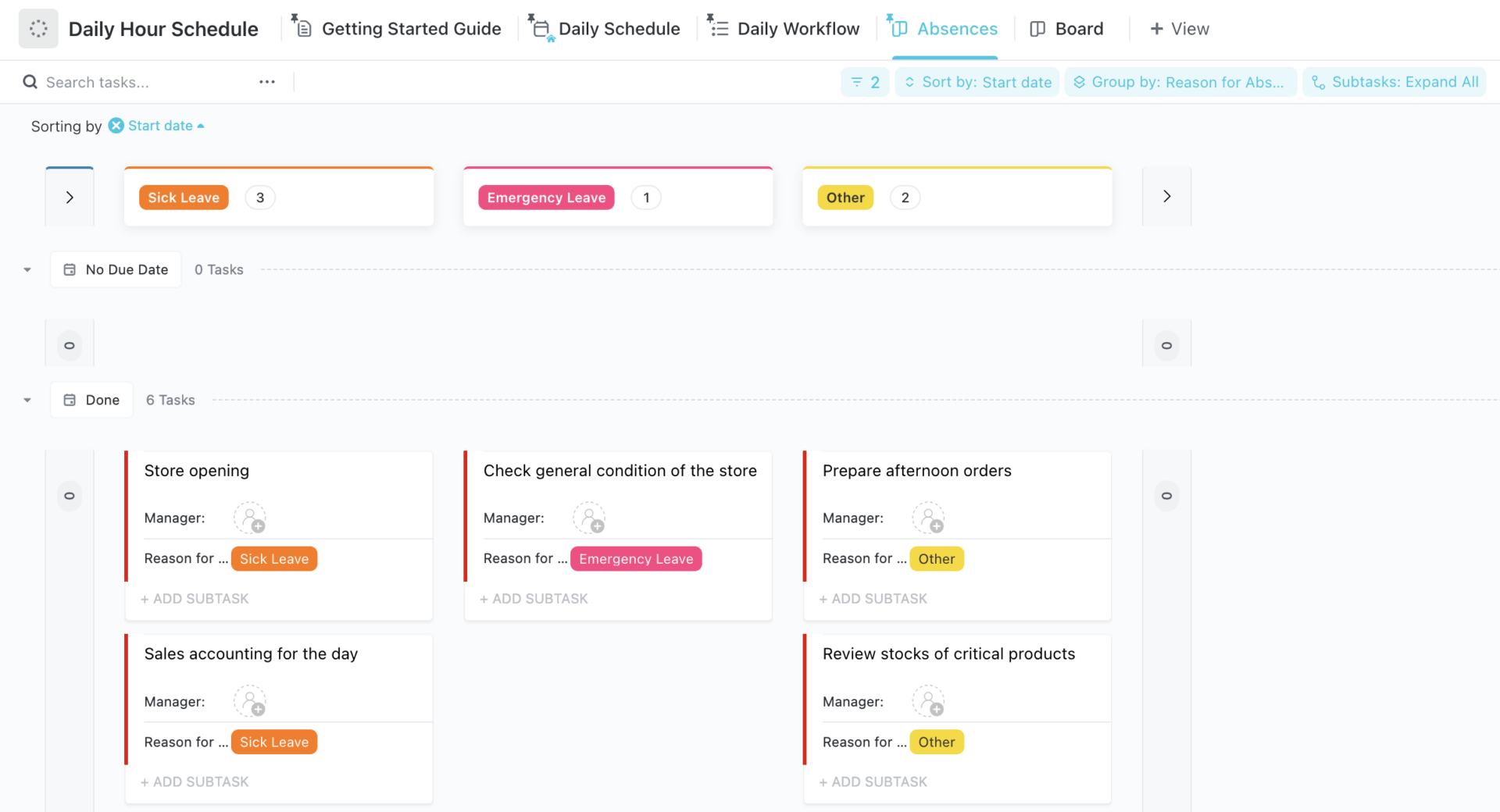This screenshot has width=1500, height=812.
Task: Remove the Start date sorting
Action: (116, 126)
